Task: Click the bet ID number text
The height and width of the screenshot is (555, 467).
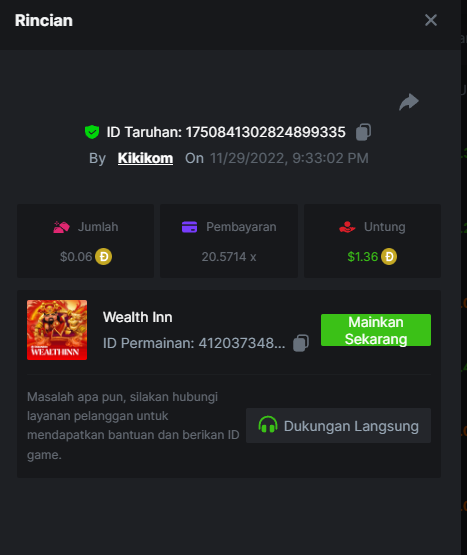Action: click(x=266, y=132)
